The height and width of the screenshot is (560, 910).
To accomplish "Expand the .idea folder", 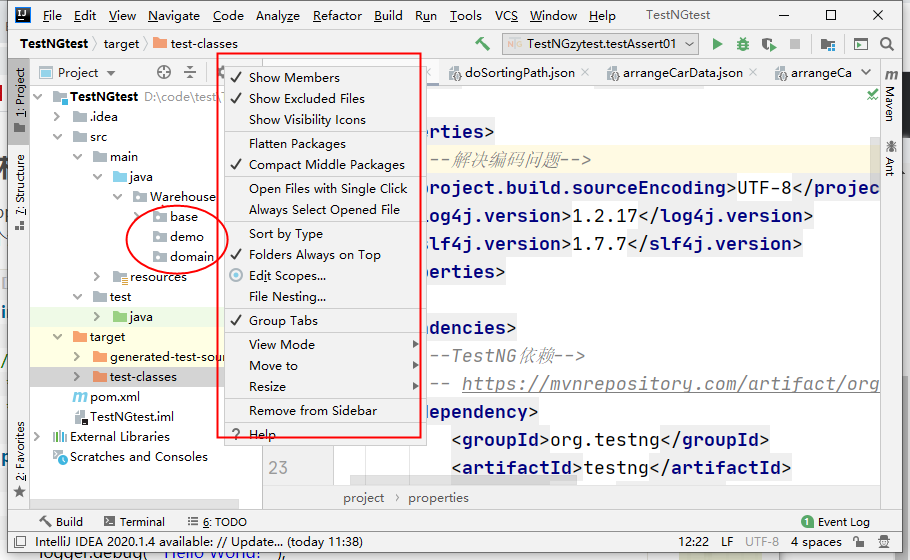I will [x=57, y=117].
